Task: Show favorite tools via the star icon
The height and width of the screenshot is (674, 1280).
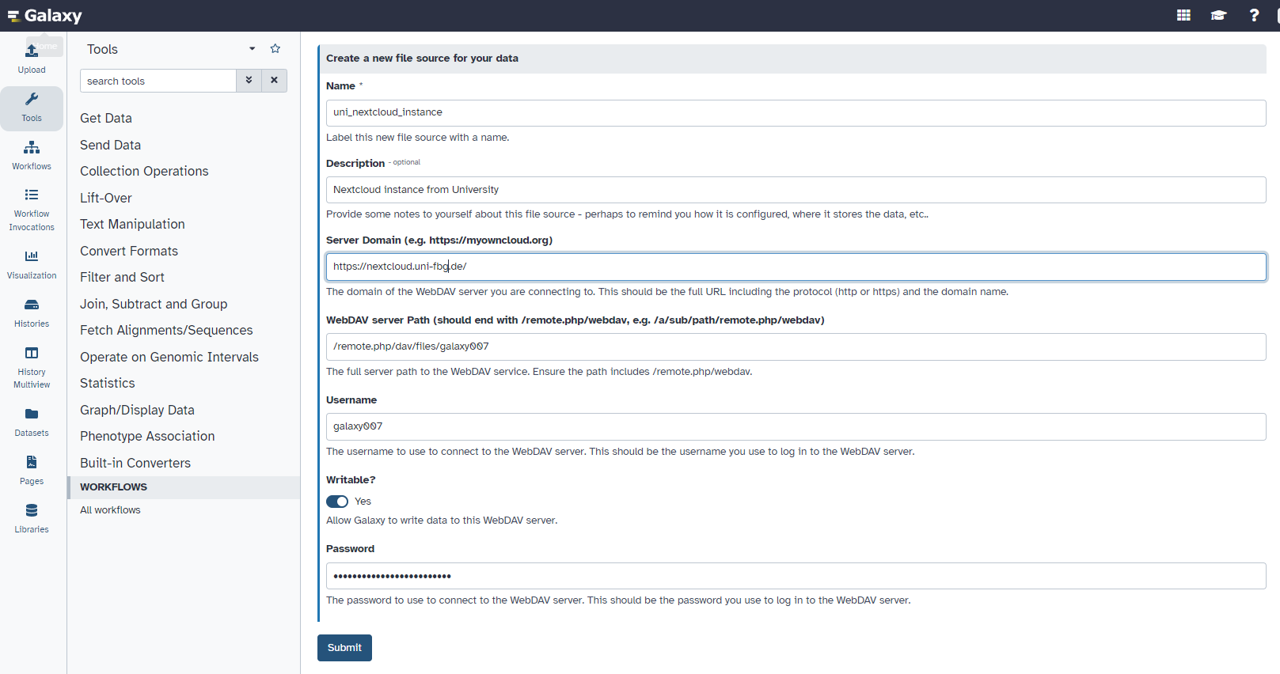Action: 275,48
